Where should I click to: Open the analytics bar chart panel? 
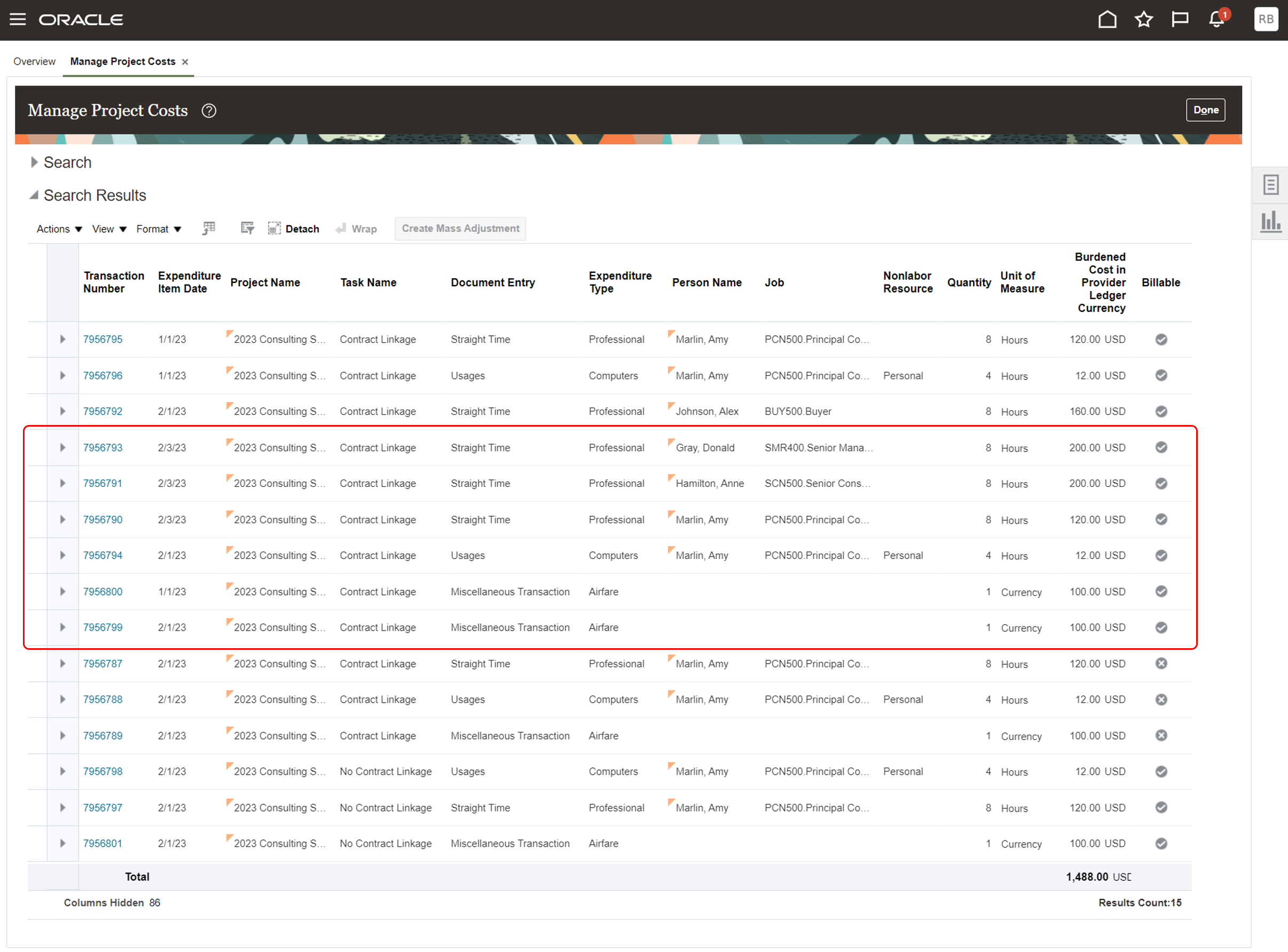tap(1270, 222)
